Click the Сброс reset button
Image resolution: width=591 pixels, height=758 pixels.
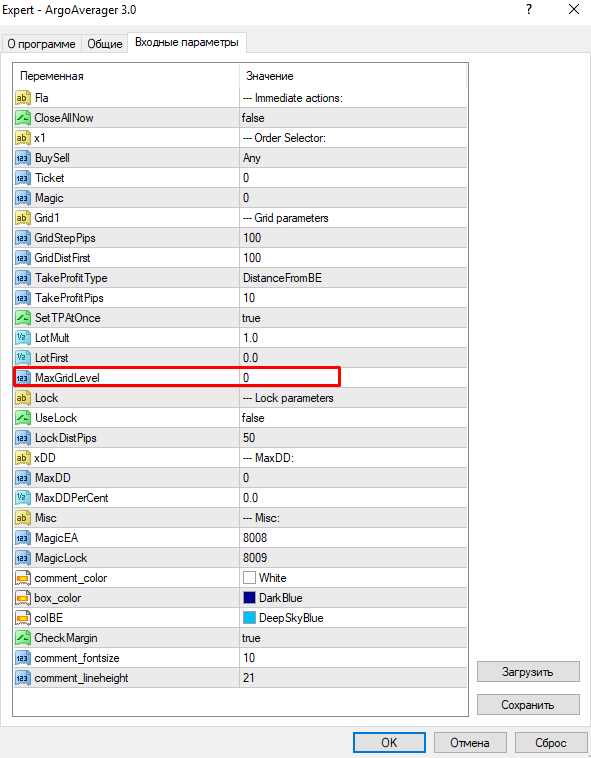(x=550, y=743)
